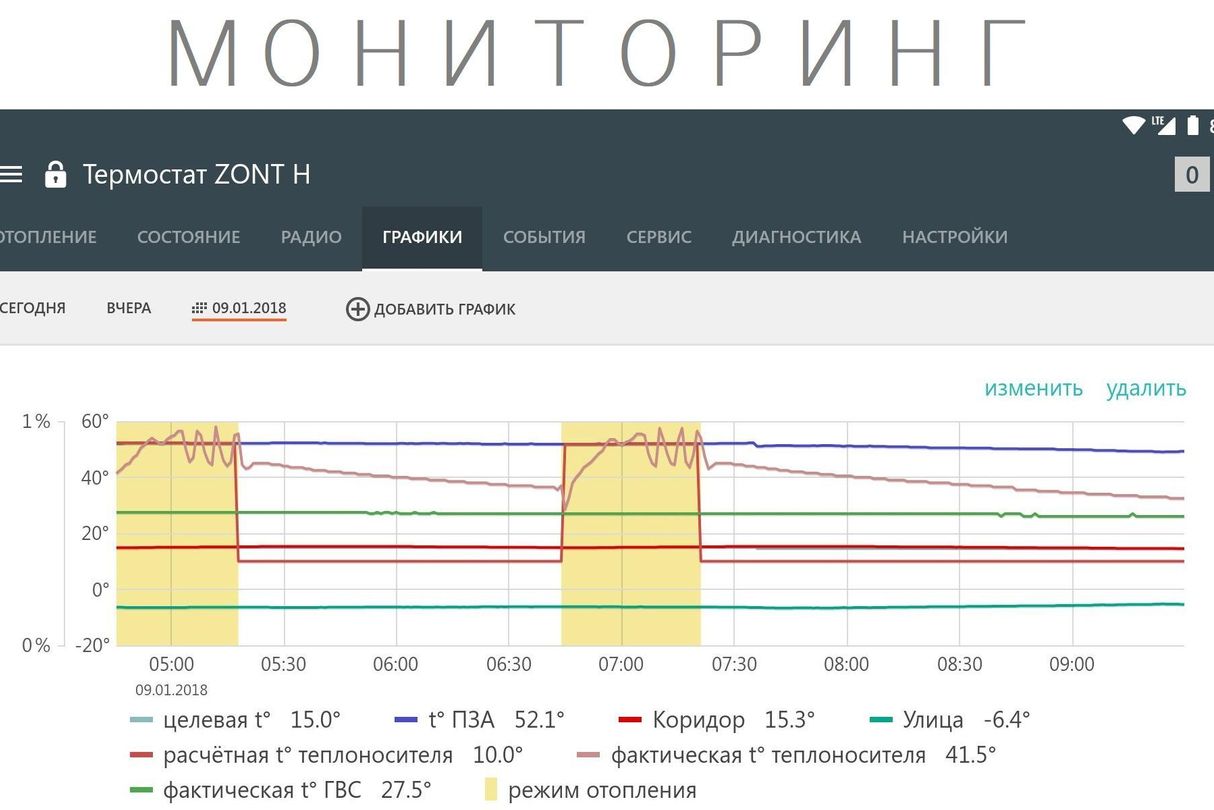
Task: Click the 60° temperature axis label
Action: (x=95, y=421)
